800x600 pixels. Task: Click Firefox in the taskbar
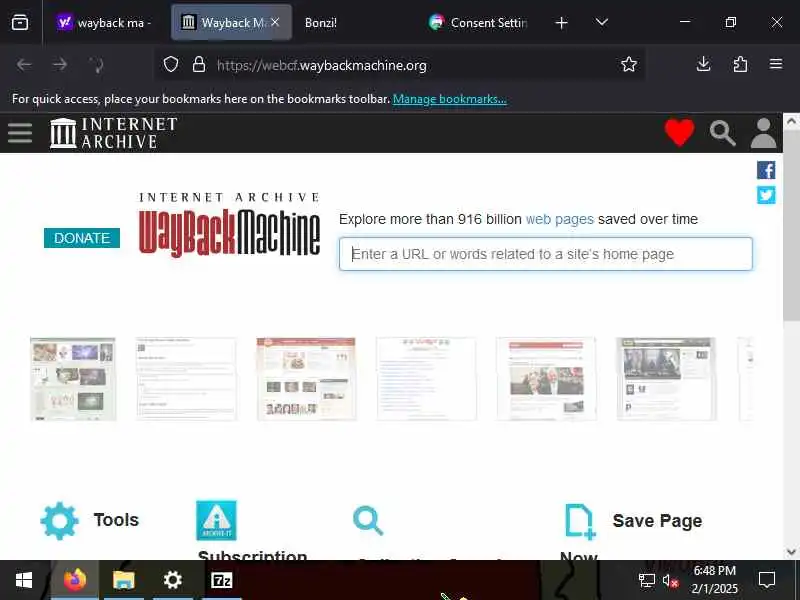(x=74, y=580)
